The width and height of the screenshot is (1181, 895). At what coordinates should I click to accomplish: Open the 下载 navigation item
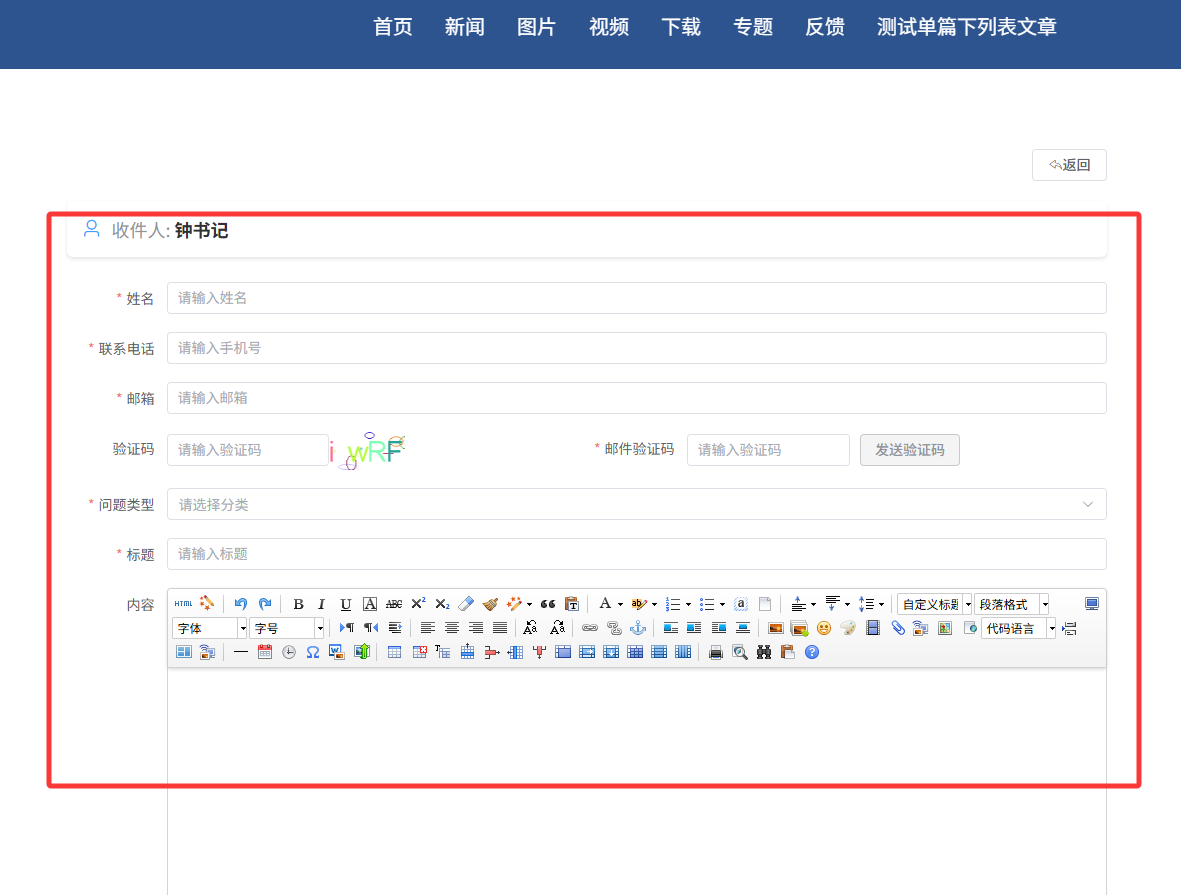[x=681, y=27]
